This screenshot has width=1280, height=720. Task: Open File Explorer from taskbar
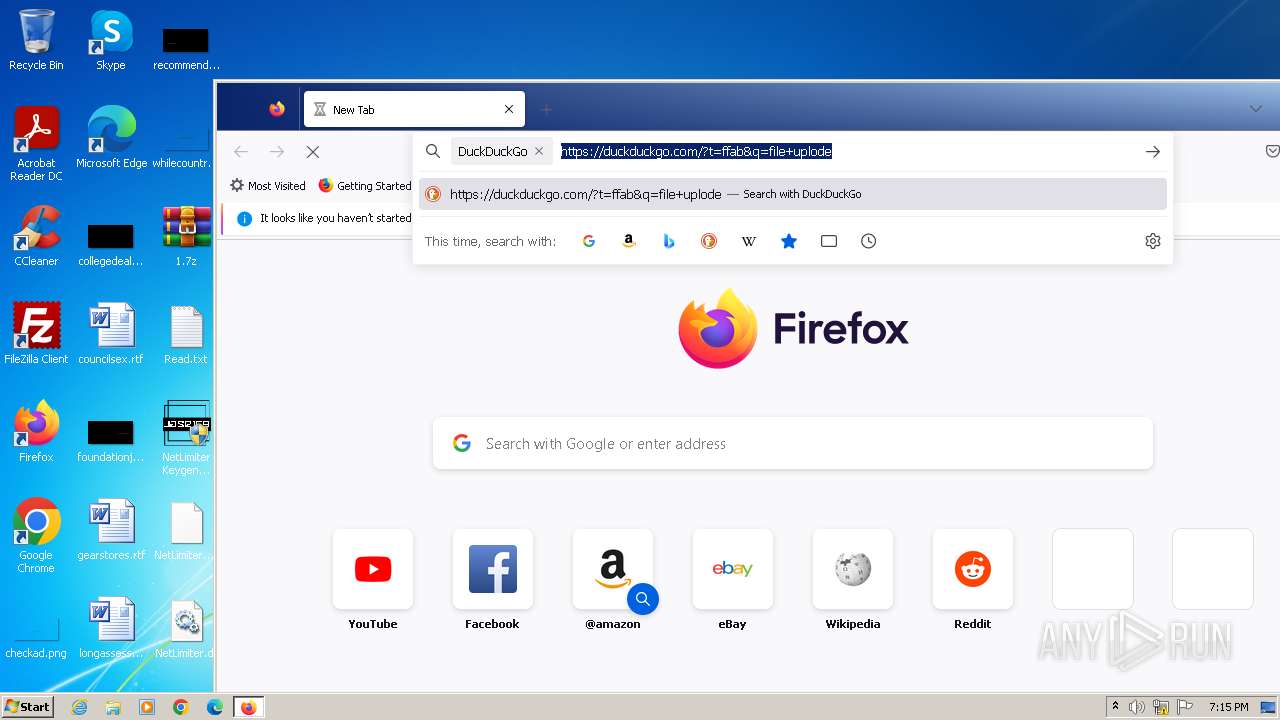tap(113, 707)
